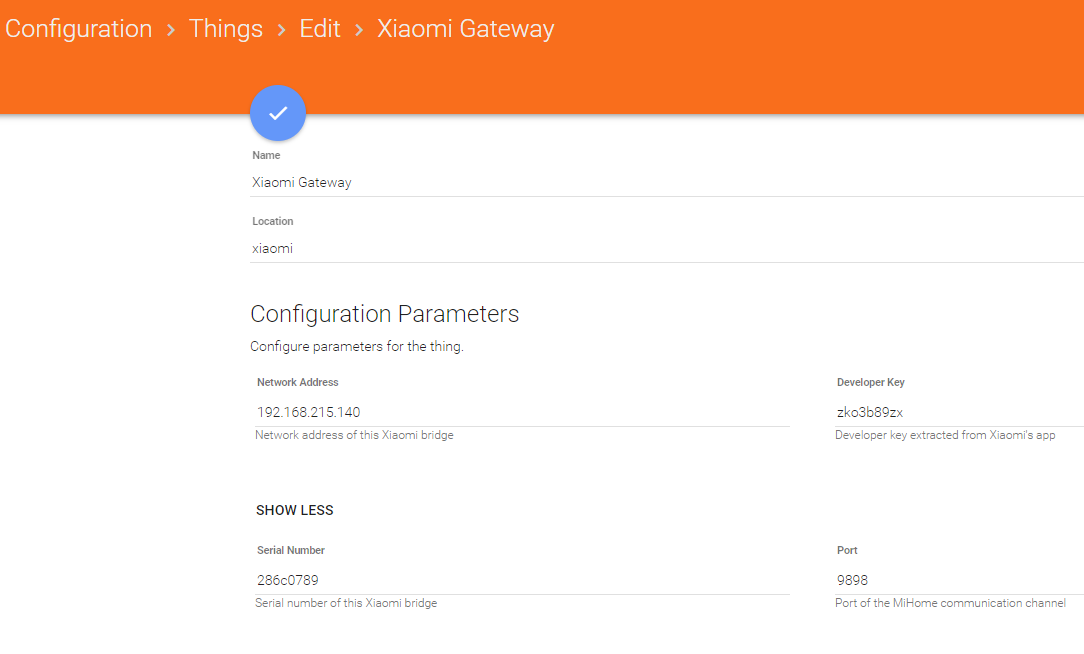Edit the Network Address input field
The height and width of the screenshot is (654, 1084).
click(x=520, y=412)
